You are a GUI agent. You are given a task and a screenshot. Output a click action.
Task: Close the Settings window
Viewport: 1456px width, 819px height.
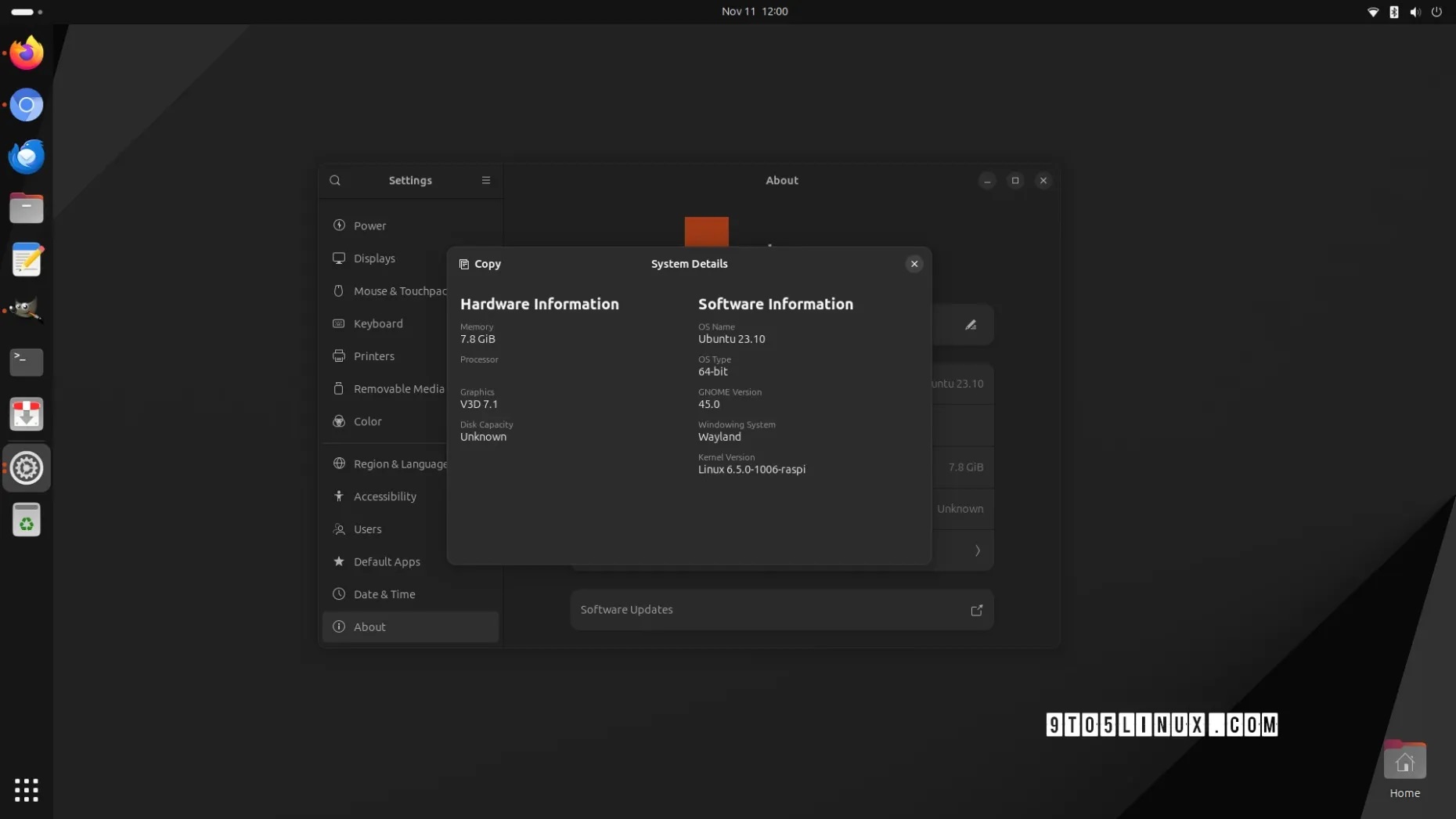pyautogui.click(x=1043, y=181)
